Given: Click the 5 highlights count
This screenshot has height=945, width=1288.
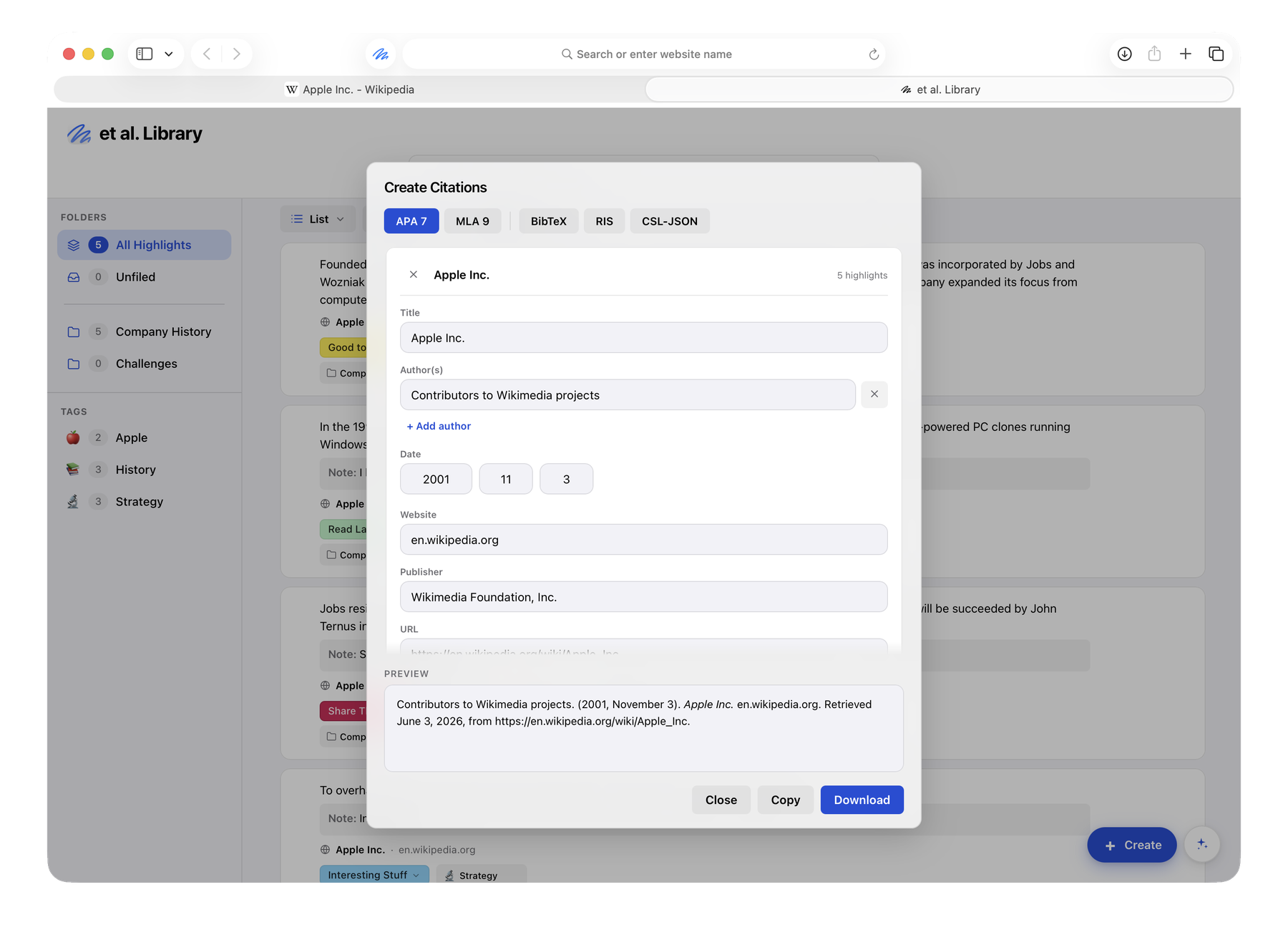Looking at the screenshot, I should tap(862, 275).
